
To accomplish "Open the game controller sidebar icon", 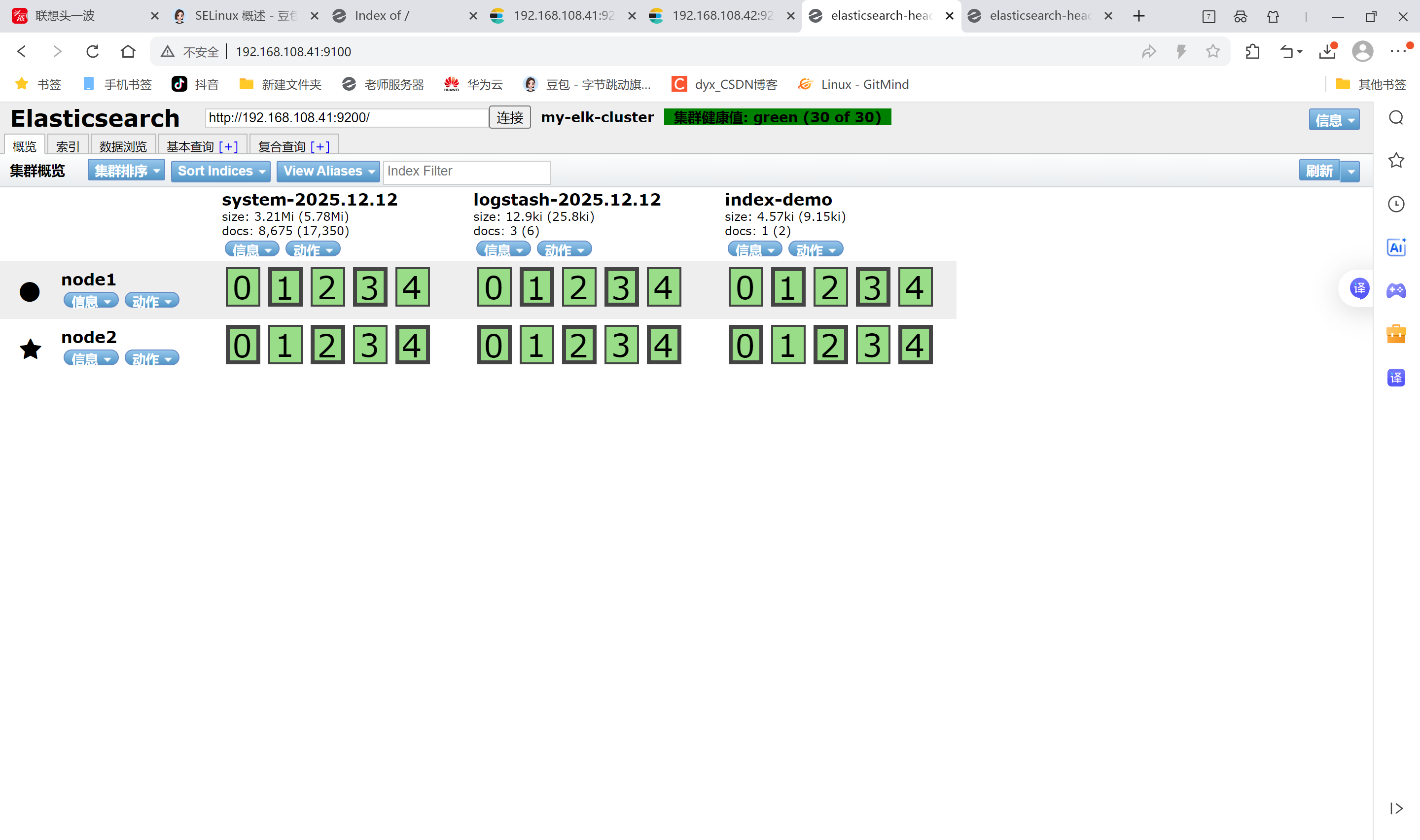I will (x=1396, y=290).
